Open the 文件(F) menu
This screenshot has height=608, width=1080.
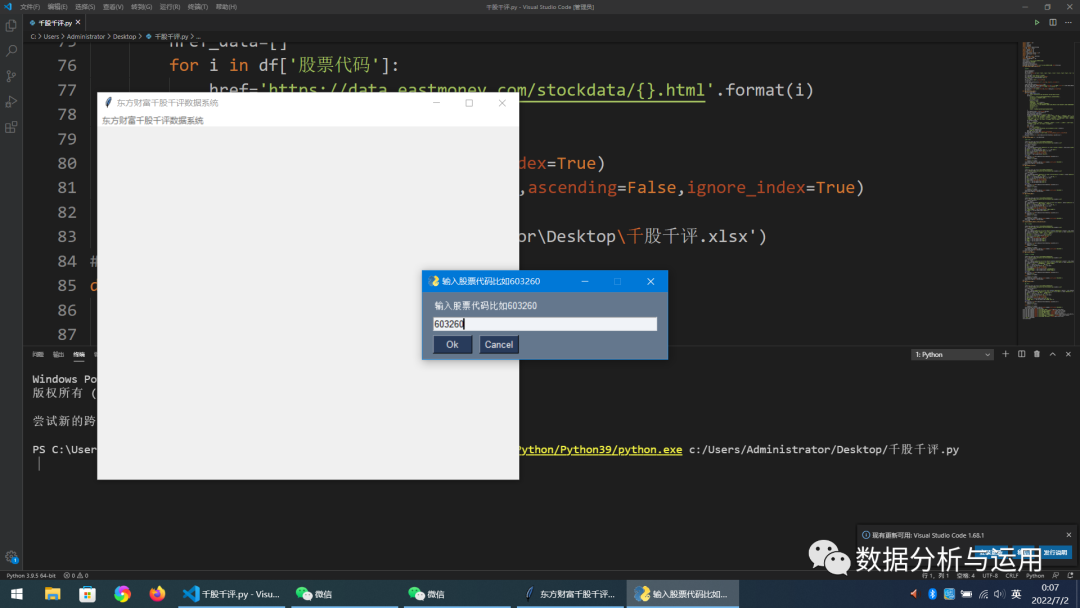(x=30, y=7)
